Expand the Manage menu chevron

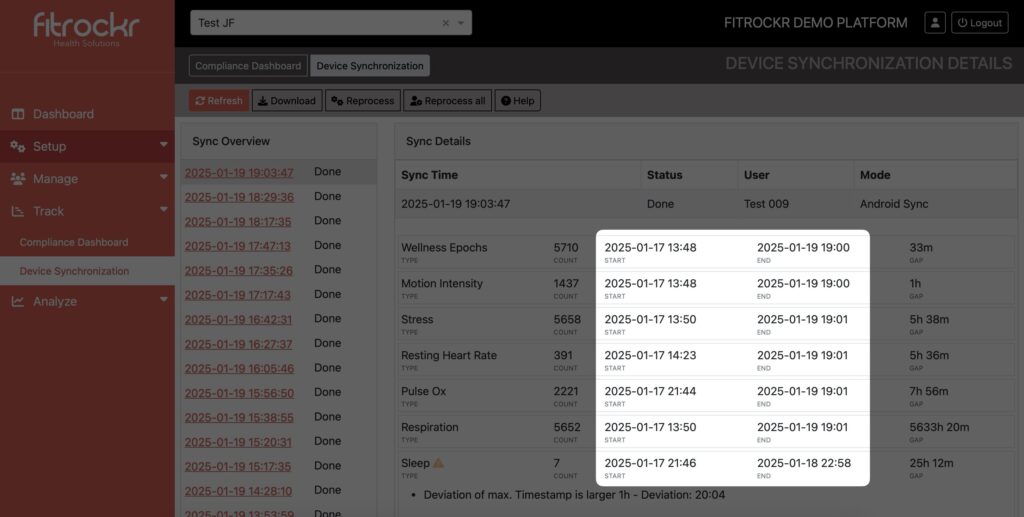point(163,177)
